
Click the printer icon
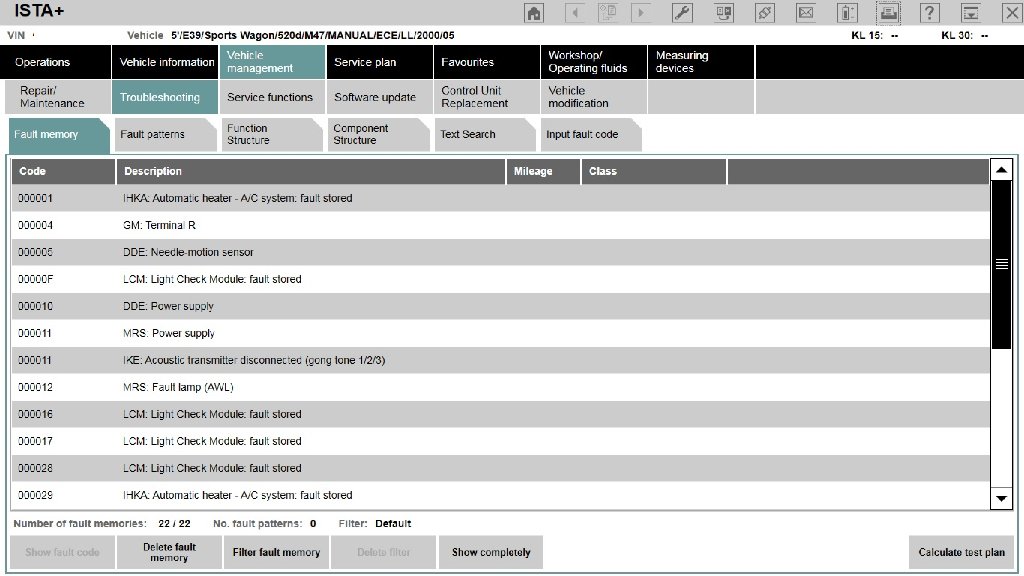tap(888, 12)
